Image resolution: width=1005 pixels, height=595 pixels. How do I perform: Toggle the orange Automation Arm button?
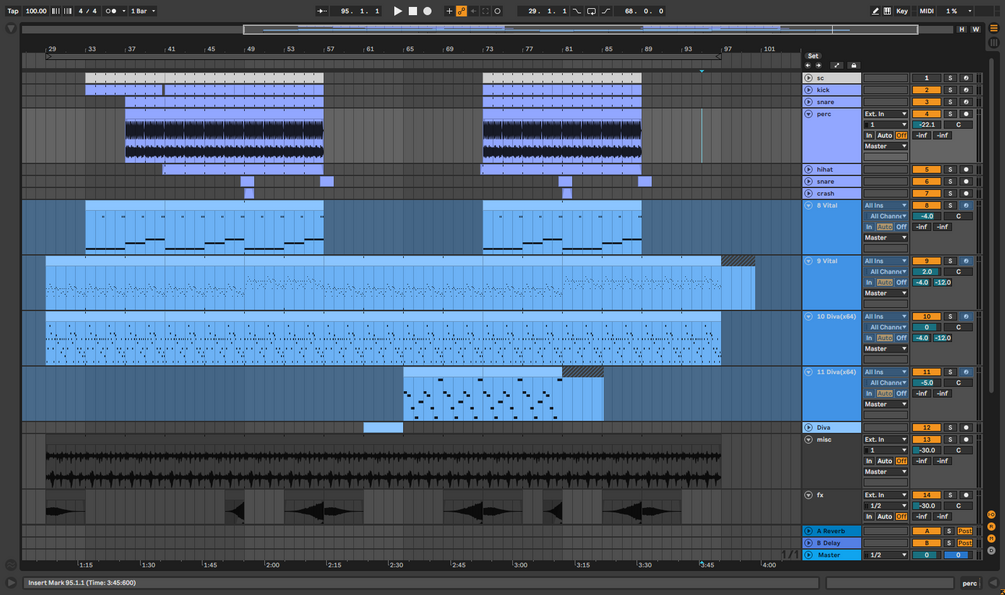pyautogui.click(x=461, y=11)
